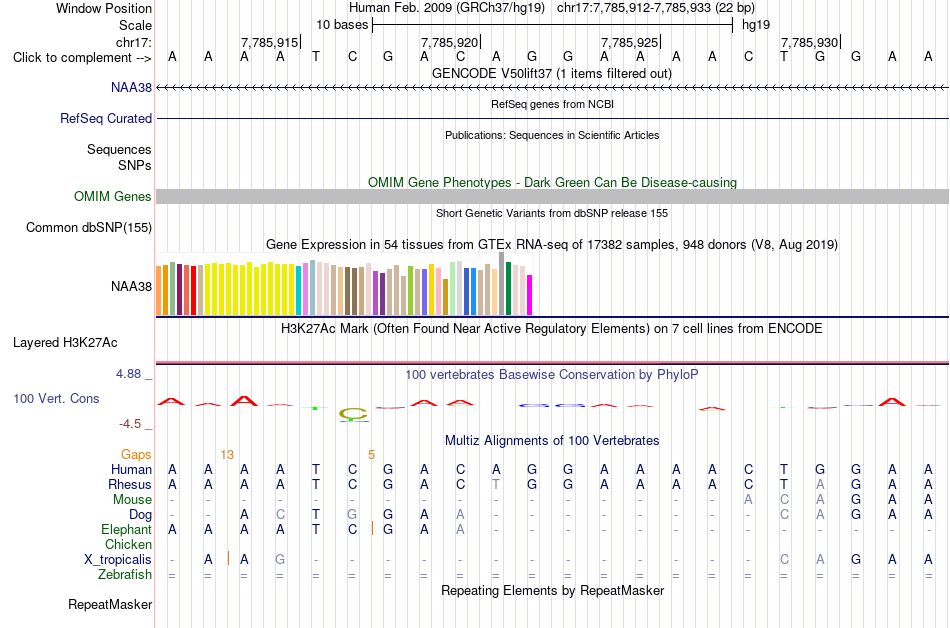
Task: Select the Sequences track label
Action: pyautogui.click(x=119, y=150)
